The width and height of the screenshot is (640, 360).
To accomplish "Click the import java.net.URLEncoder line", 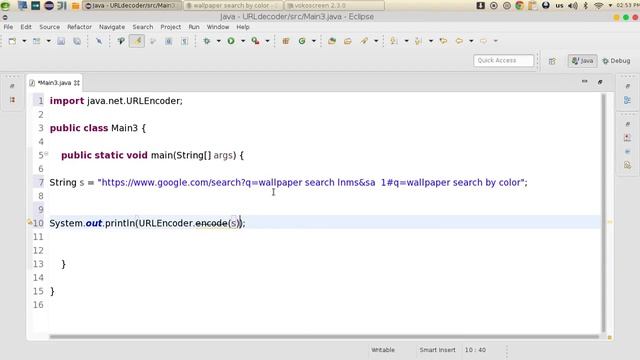I will pos(116,101).
